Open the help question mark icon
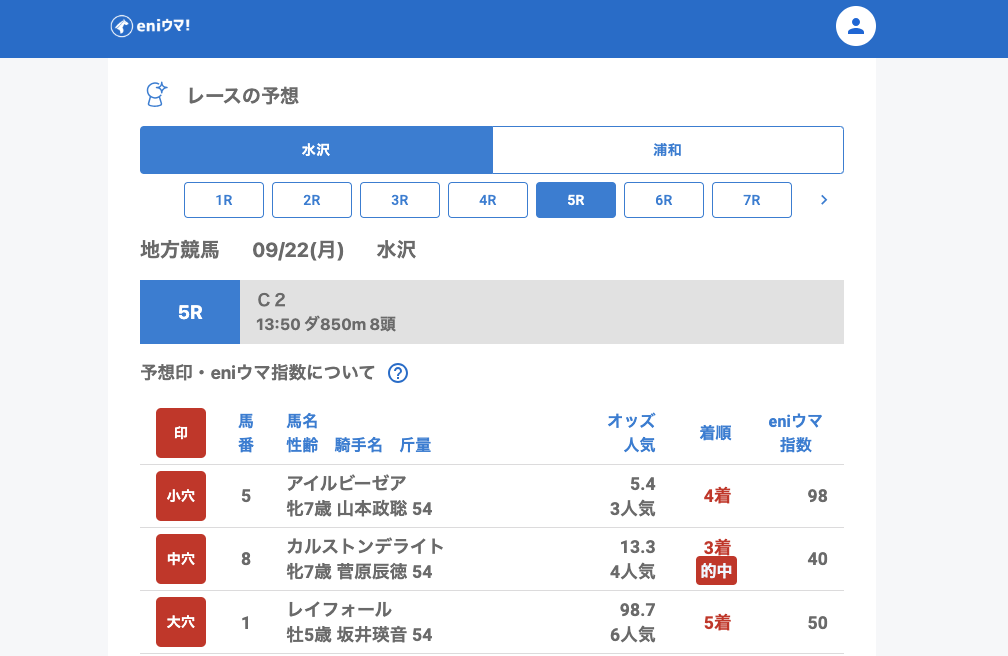Viewport: 1008px width, 656px height. (398, 373)
